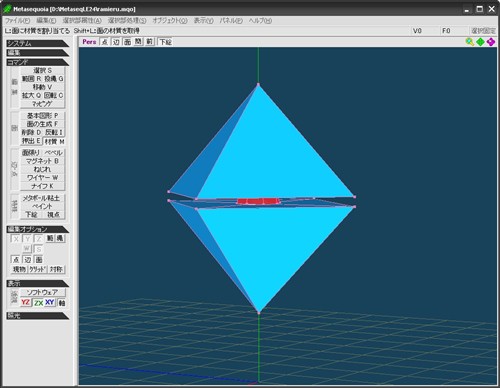Screen dimensions: 500x388
Task: Toggle the Y axis edit option
Action: [x=27, y=239]
